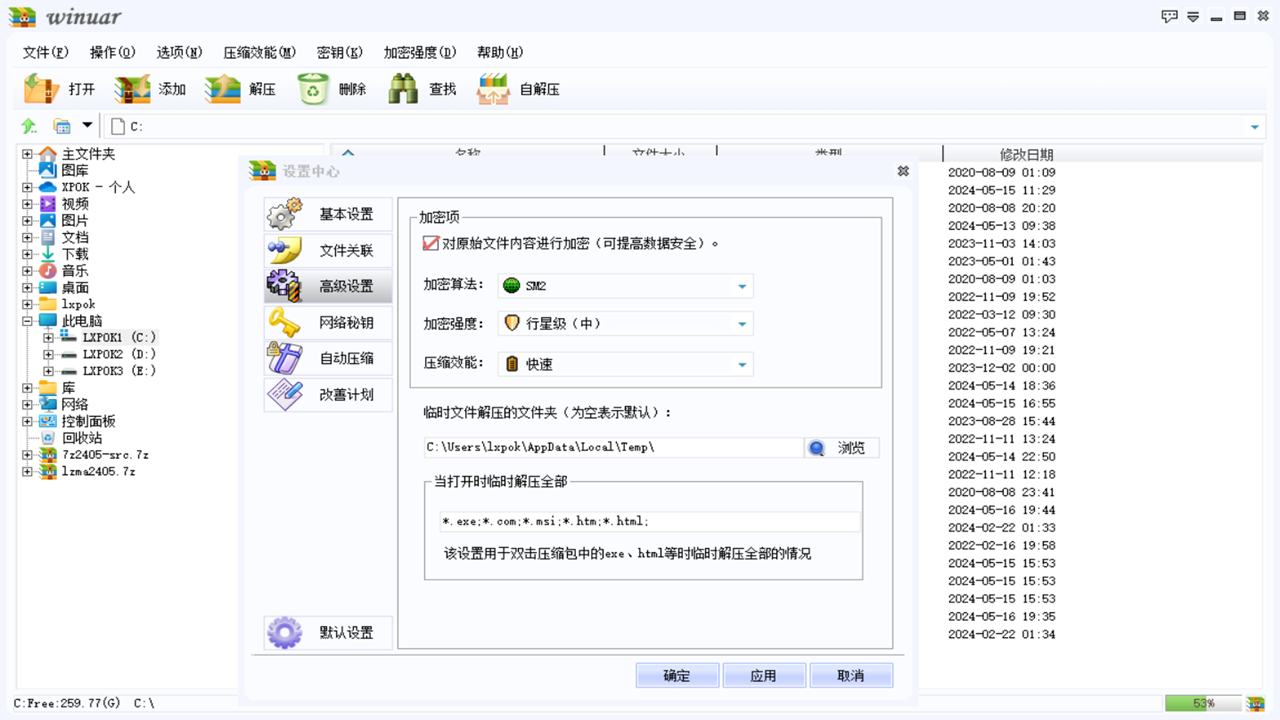Click the green up-folder navigation icon
Viewport: 1280px width, 720px height.
pyautogui.click(x=25, y=126)
